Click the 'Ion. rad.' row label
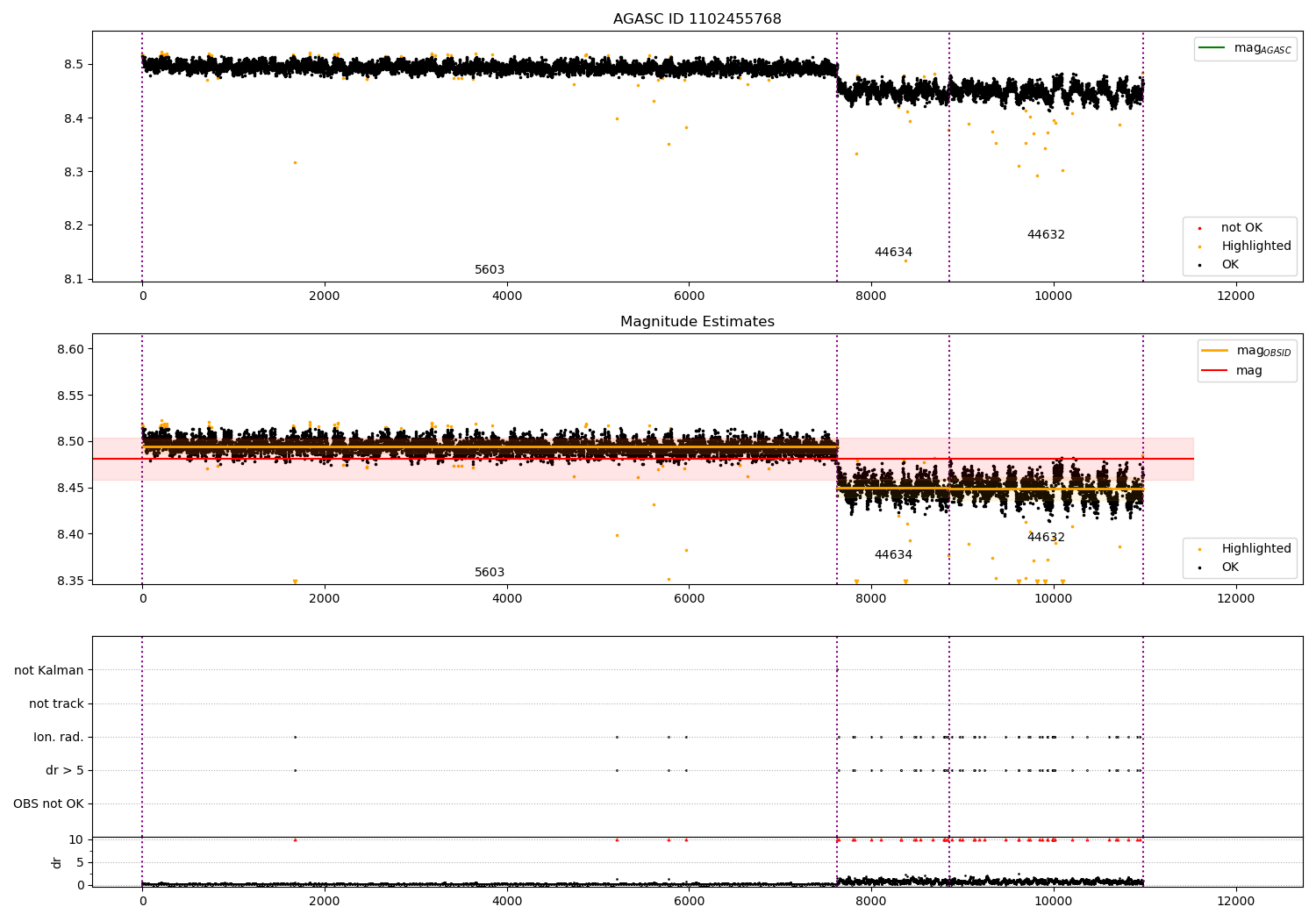The image size is (1316, 921). click(x=59, y=738)
